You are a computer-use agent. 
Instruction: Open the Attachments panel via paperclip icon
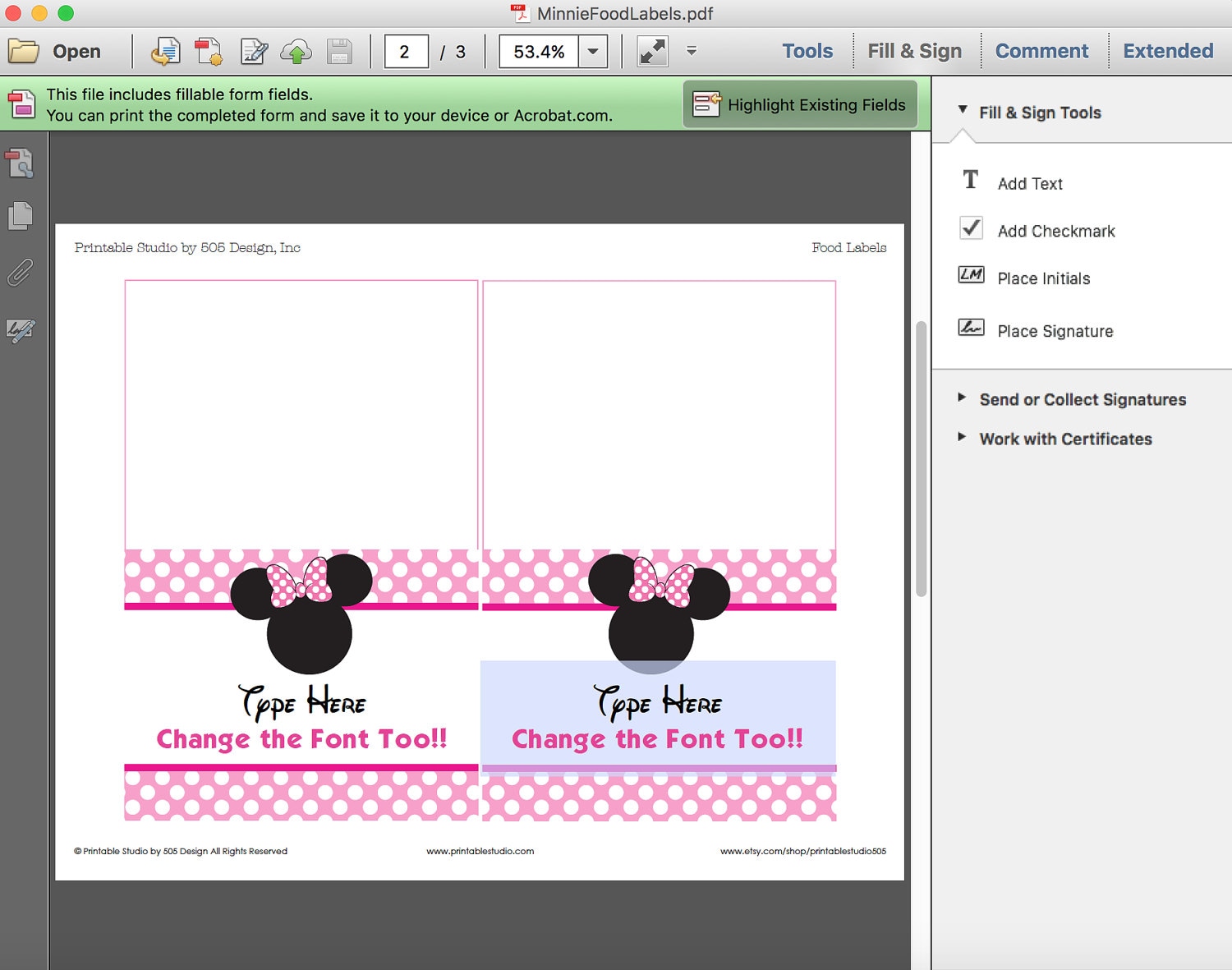pyautogui.click(x=20, y=274)
